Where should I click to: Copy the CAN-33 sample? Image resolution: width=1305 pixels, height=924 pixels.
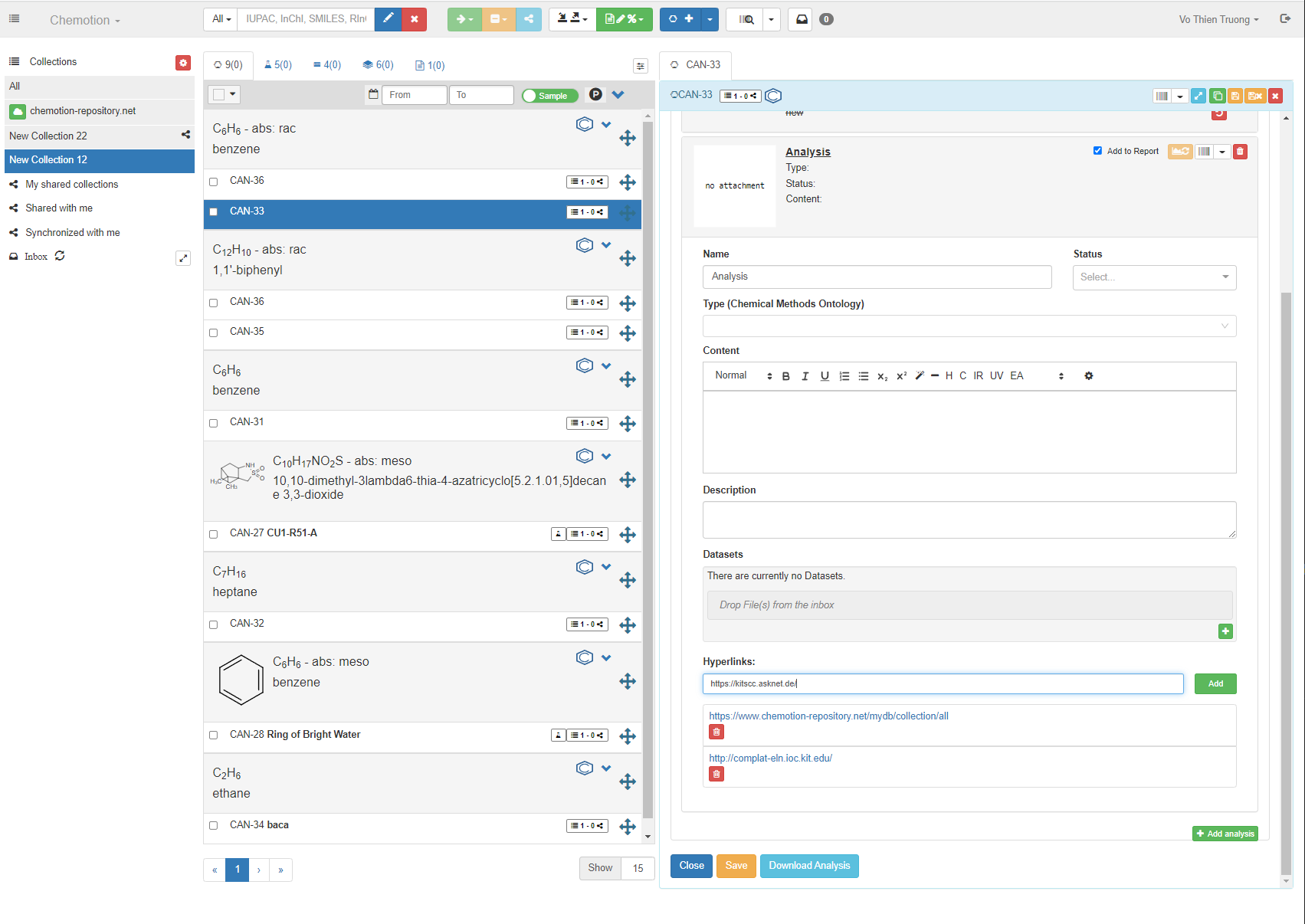pyautogui.click(x=1218, y=96)
